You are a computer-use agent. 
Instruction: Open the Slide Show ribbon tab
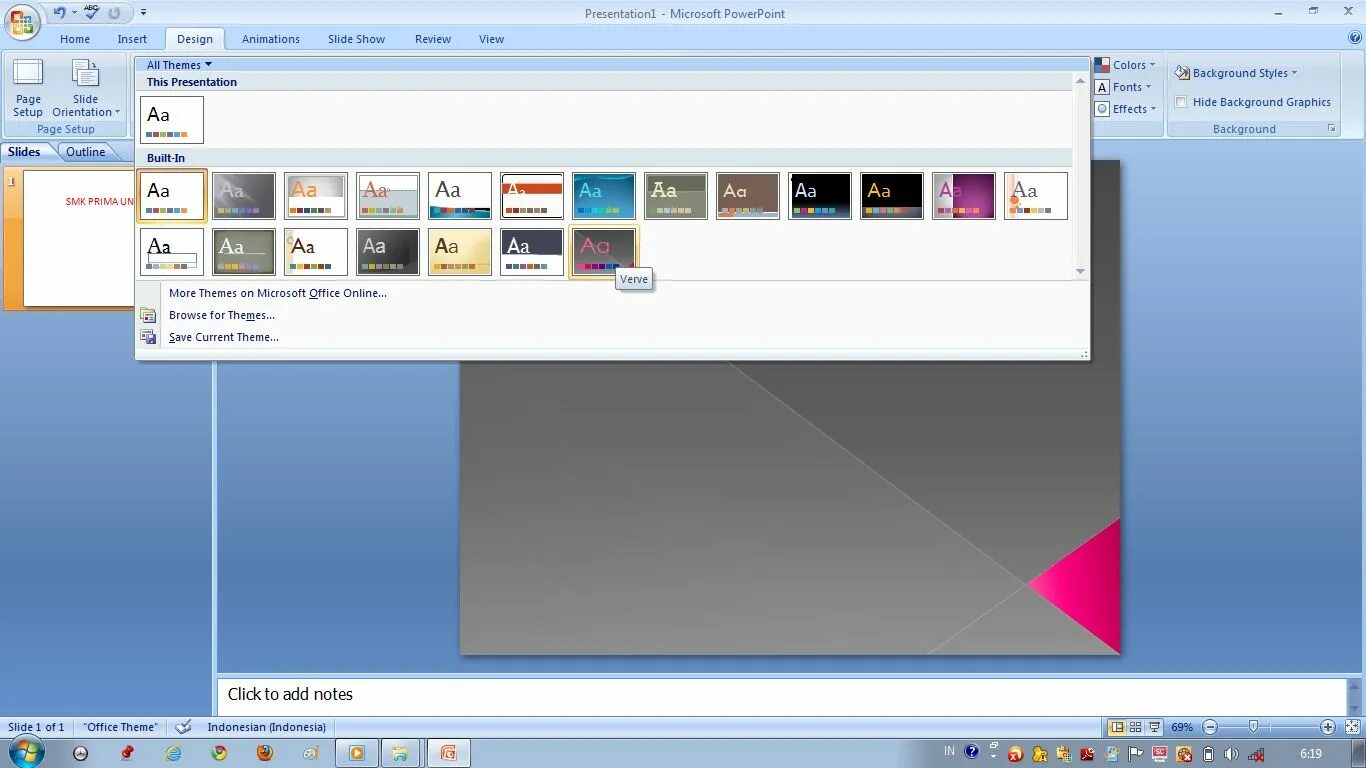click(356, 39)
